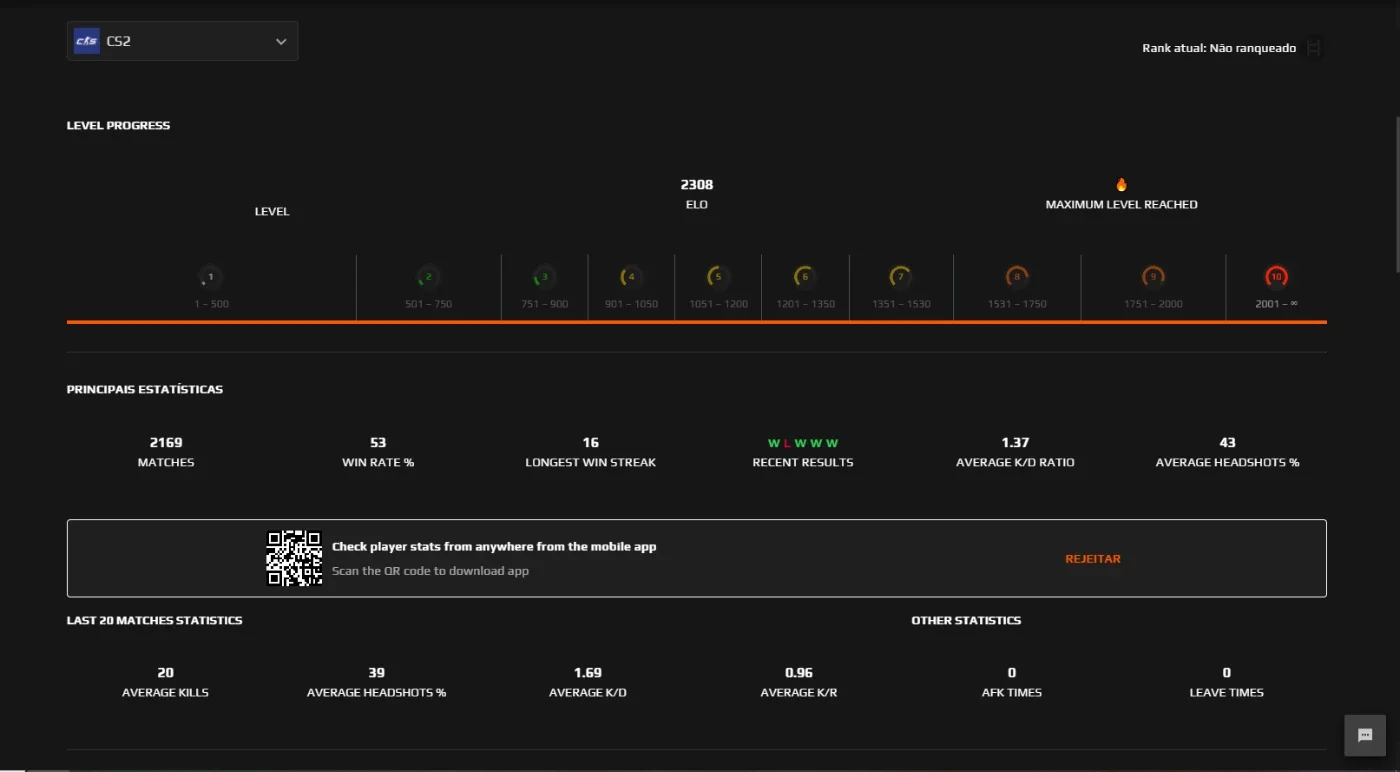Click the CS2 game logo icon
Viewport: 1400px width, 772px height.
[x=87, y=41]
